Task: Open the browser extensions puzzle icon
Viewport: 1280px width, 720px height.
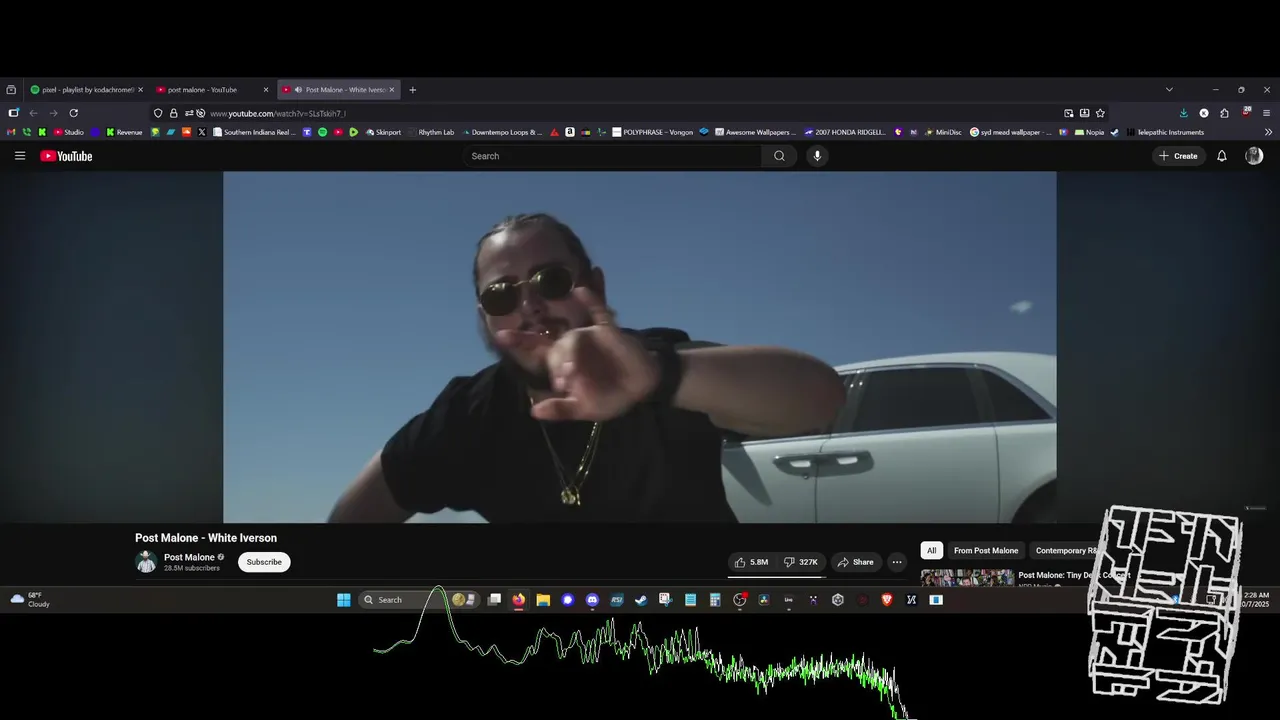Action: tap(1224, 113)
